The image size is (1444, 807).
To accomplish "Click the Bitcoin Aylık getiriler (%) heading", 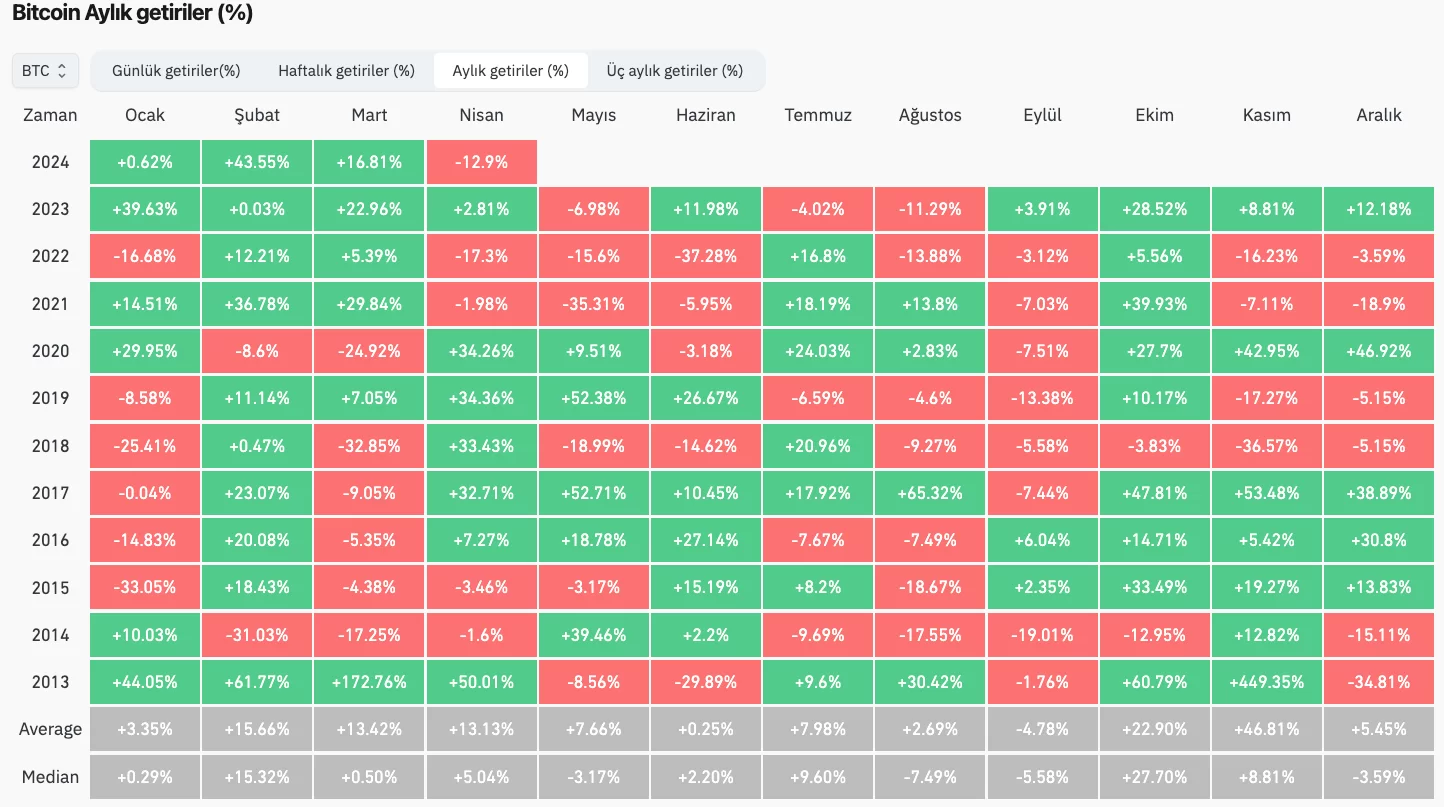I will coord(132,14).
